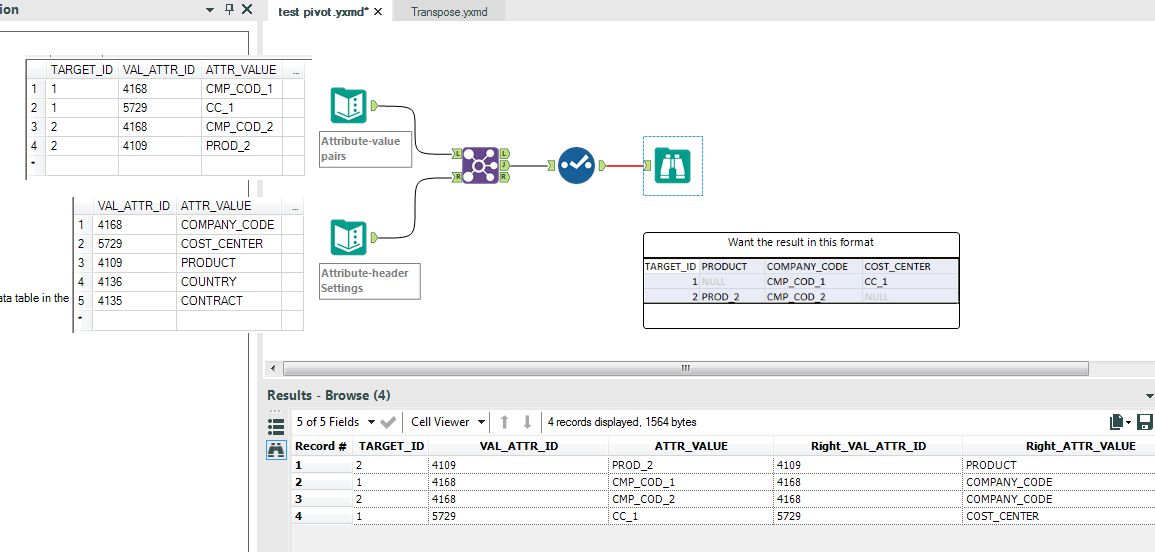Click the Join tool's R input anchor
Image resolution: width=1155 pixels, height=552 pixels.
(457, 177)
